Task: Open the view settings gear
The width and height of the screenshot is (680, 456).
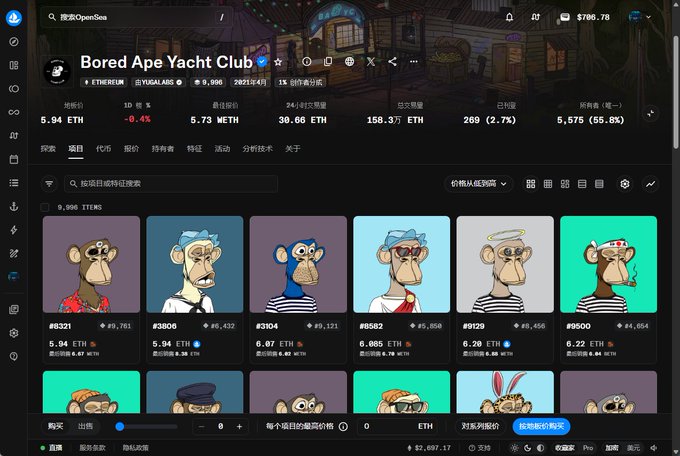Action: [625, 184]
